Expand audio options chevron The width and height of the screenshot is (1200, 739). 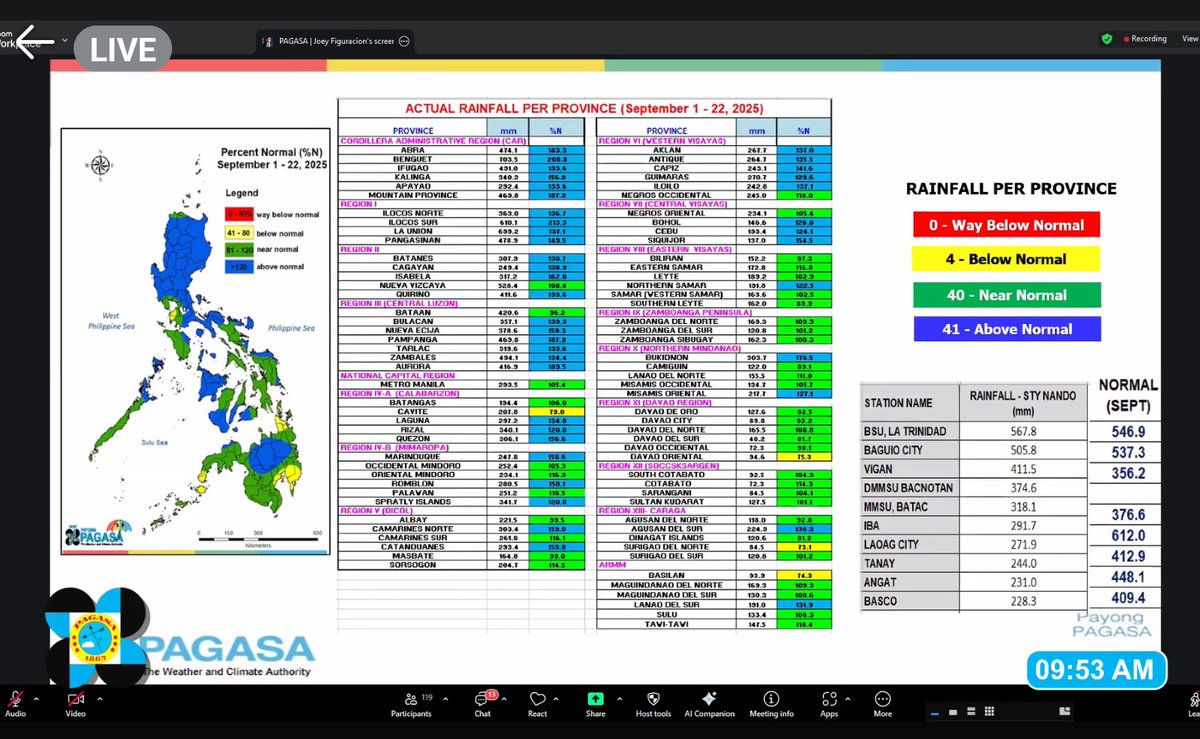pyautogui.click(x=36, y=697)
